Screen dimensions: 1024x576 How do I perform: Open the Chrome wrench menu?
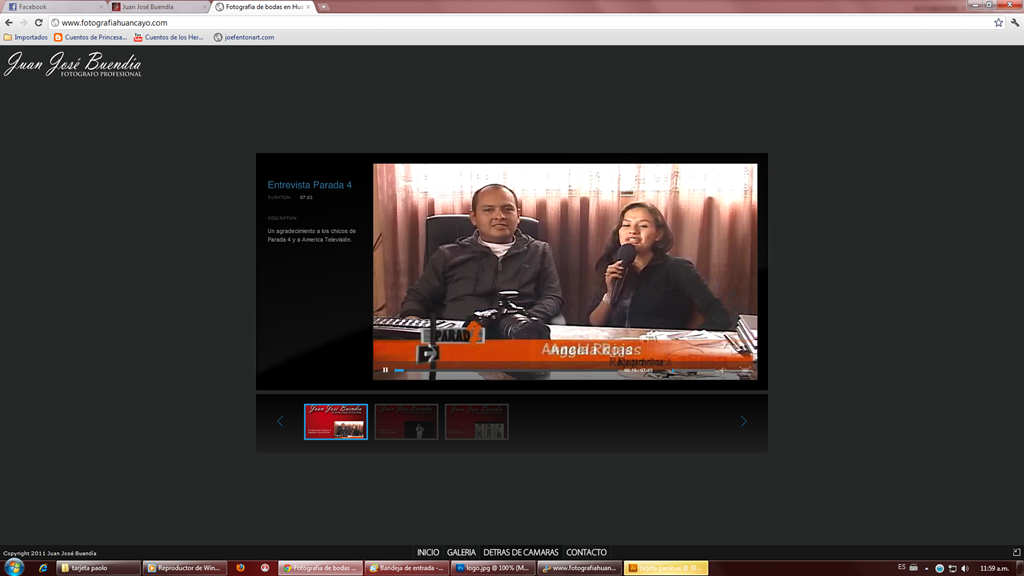click(x=1015, y=23)
